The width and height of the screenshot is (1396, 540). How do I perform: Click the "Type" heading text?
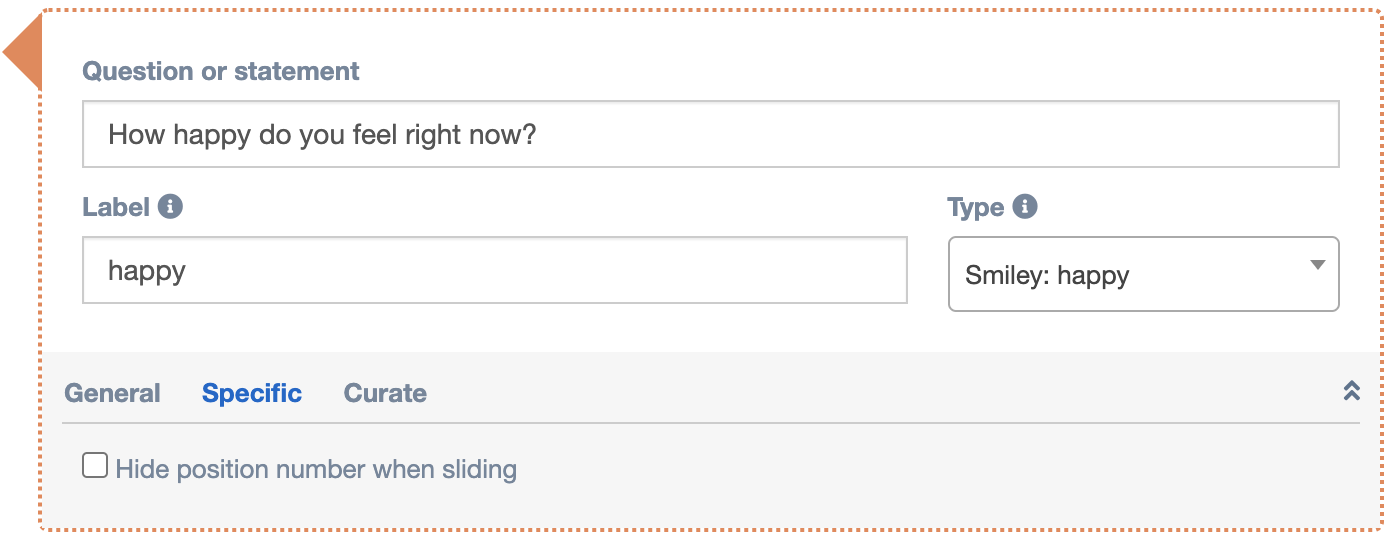tap(975, 207)
